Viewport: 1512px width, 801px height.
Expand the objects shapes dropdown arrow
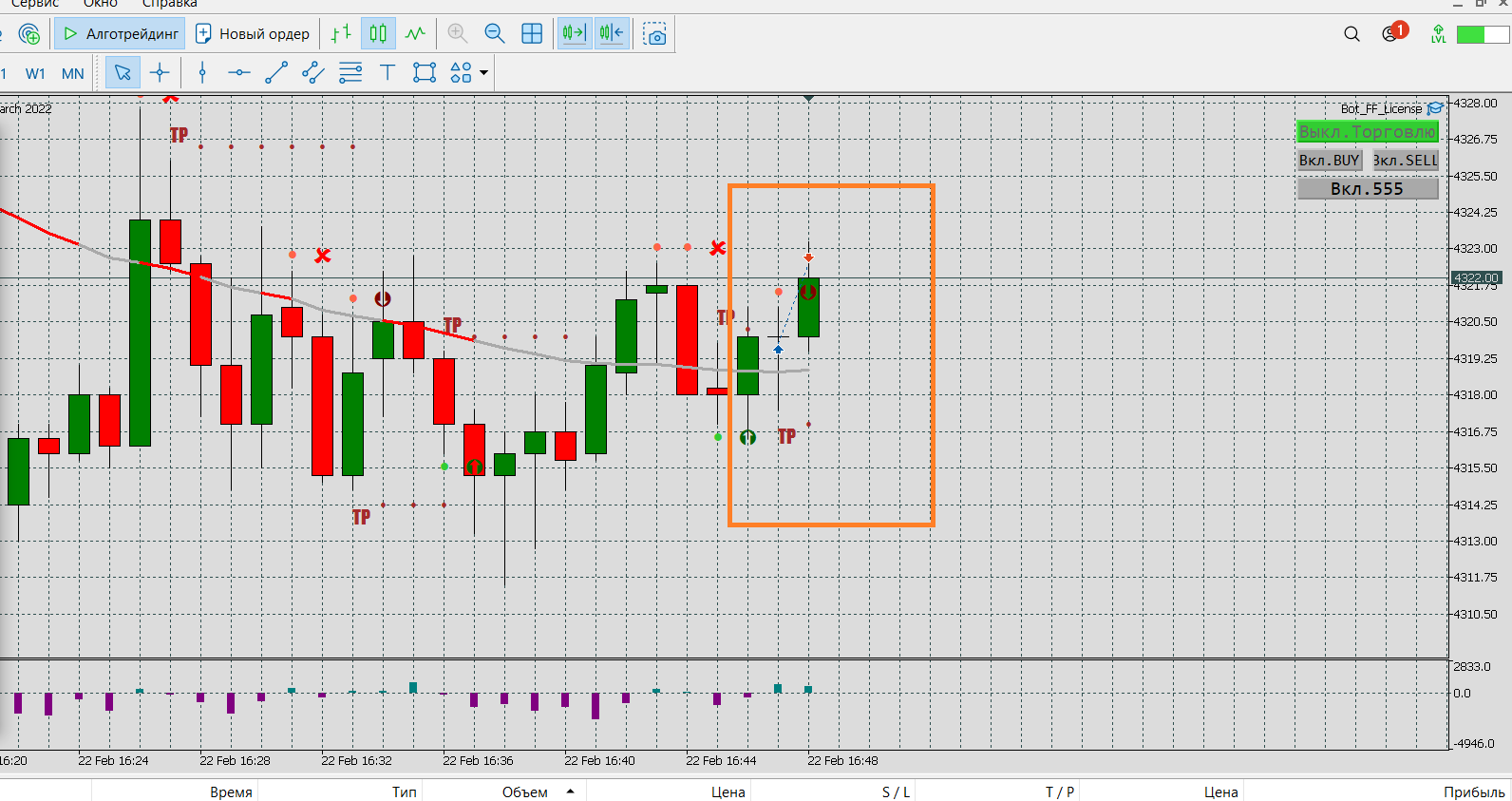click(x=484, y=73)
